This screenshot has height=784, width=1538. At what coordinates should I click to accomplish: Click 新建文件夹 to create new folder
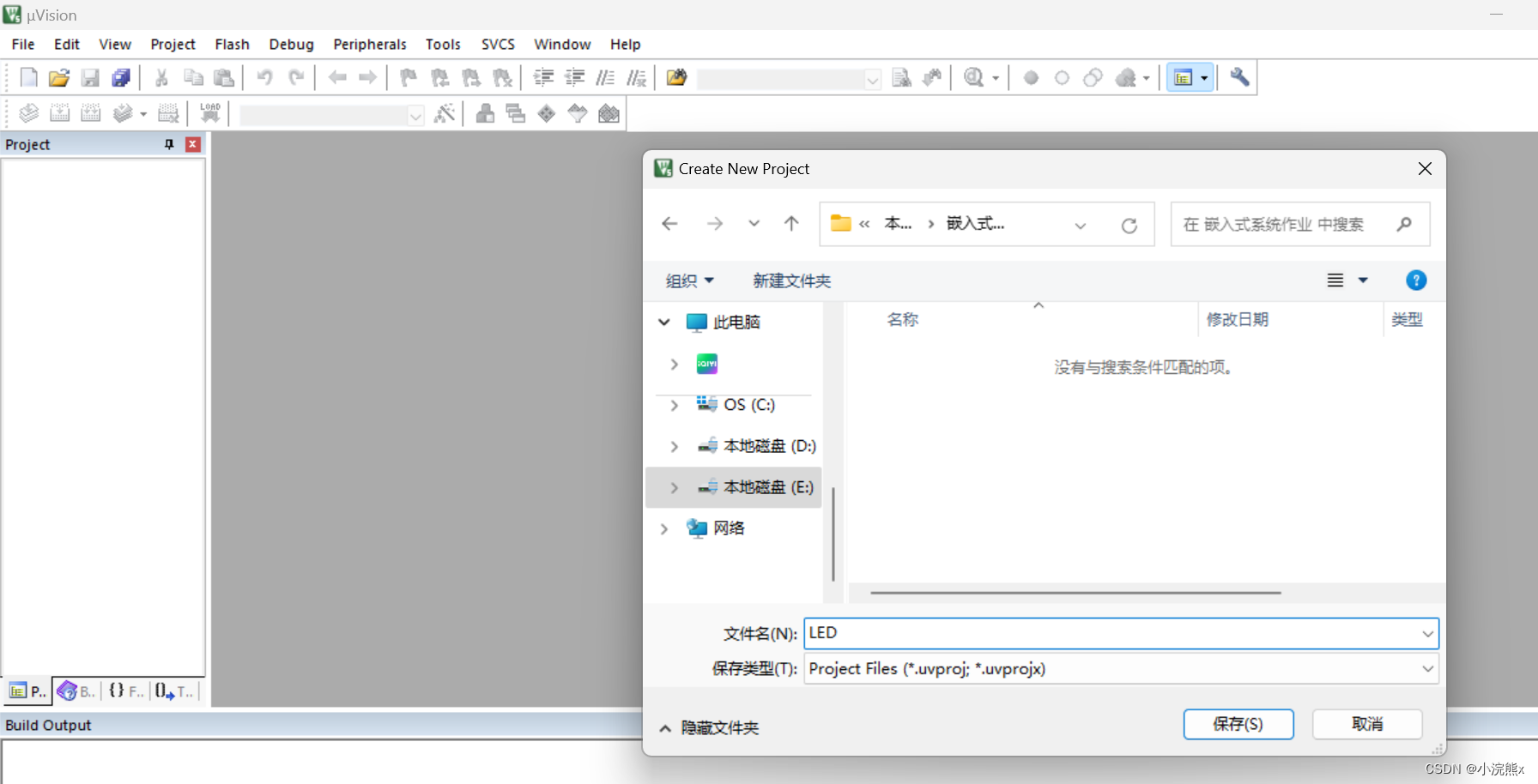791,280
